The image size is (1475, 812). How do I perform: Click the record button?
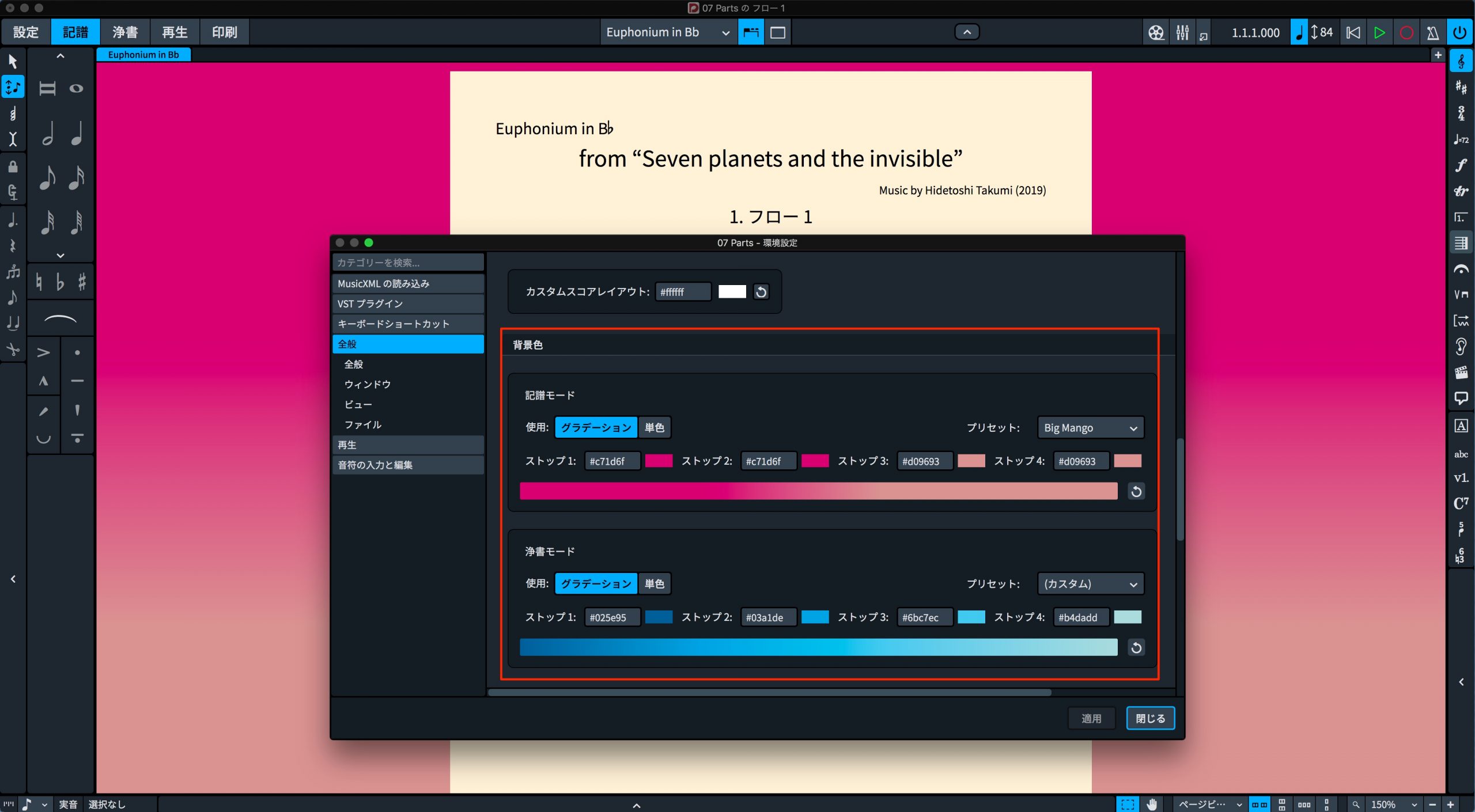tap(1406, 32)
